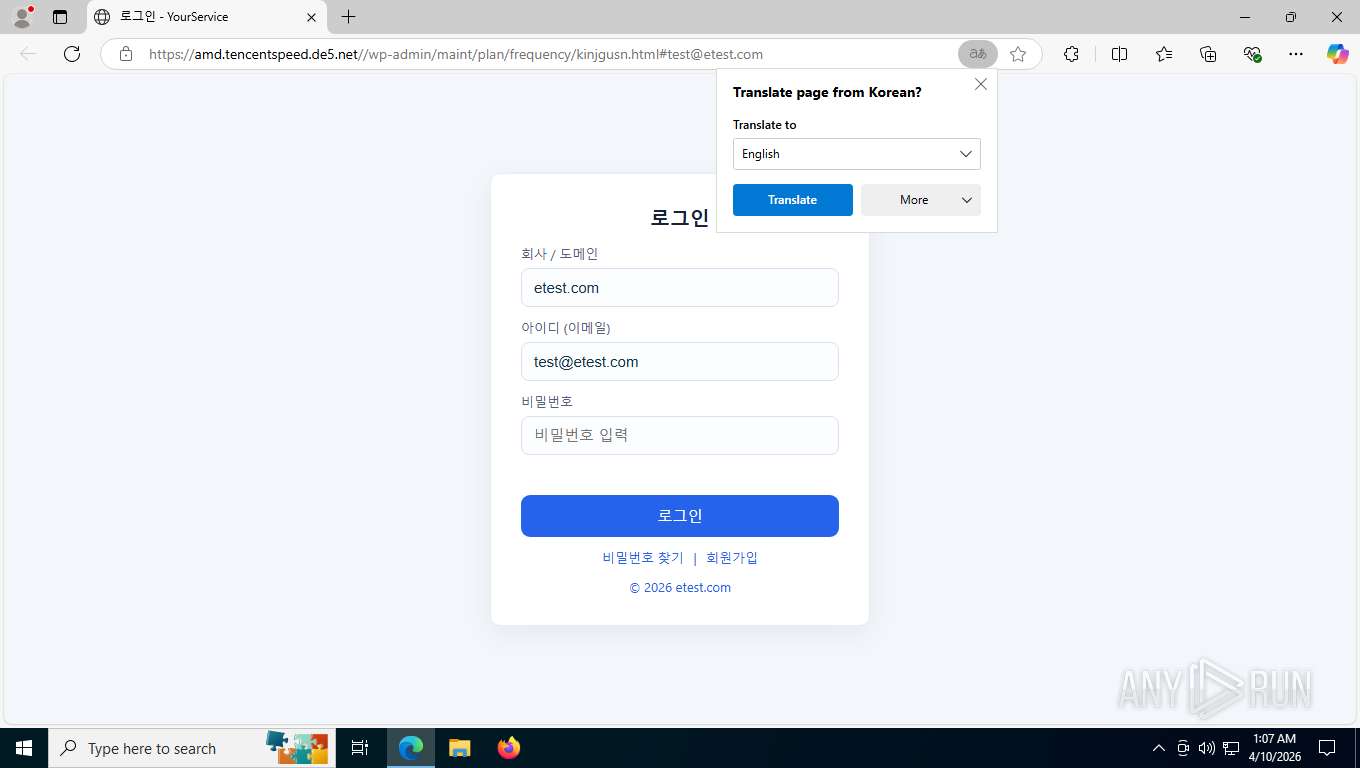Click the blue 로그인 button
The width and height of the screenshot is (1360, 768).
(680, 516)
